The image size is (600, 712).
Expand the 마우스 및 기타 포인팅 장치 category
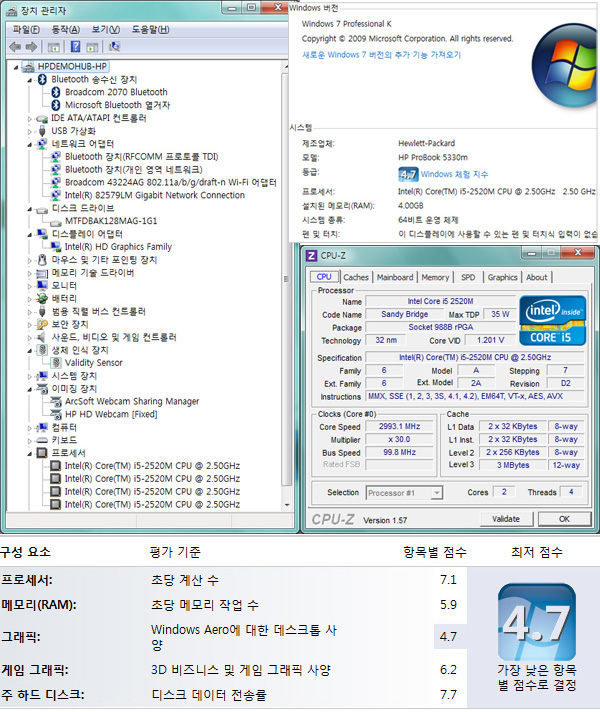pyautogui.click(x=30, y=261)
